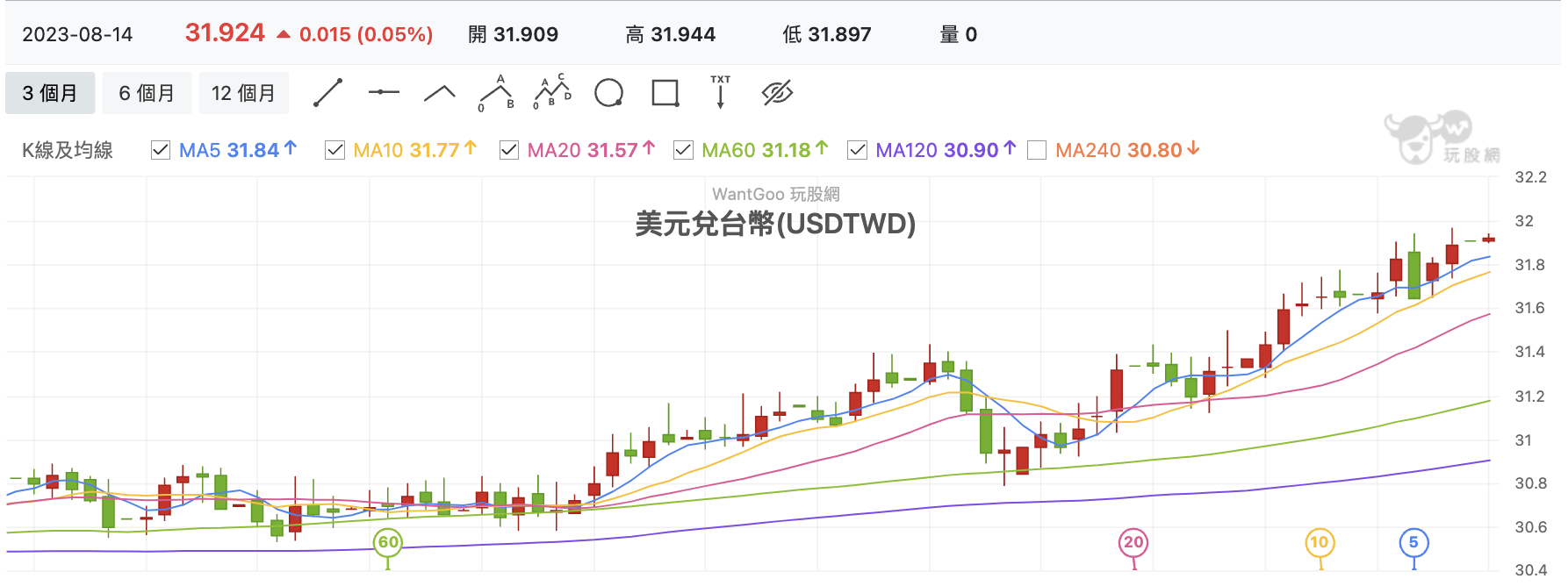The width and height of the screenshot is (1568, 586).
Task: Click the MA120 30.90 label
Action: (946, 150)
